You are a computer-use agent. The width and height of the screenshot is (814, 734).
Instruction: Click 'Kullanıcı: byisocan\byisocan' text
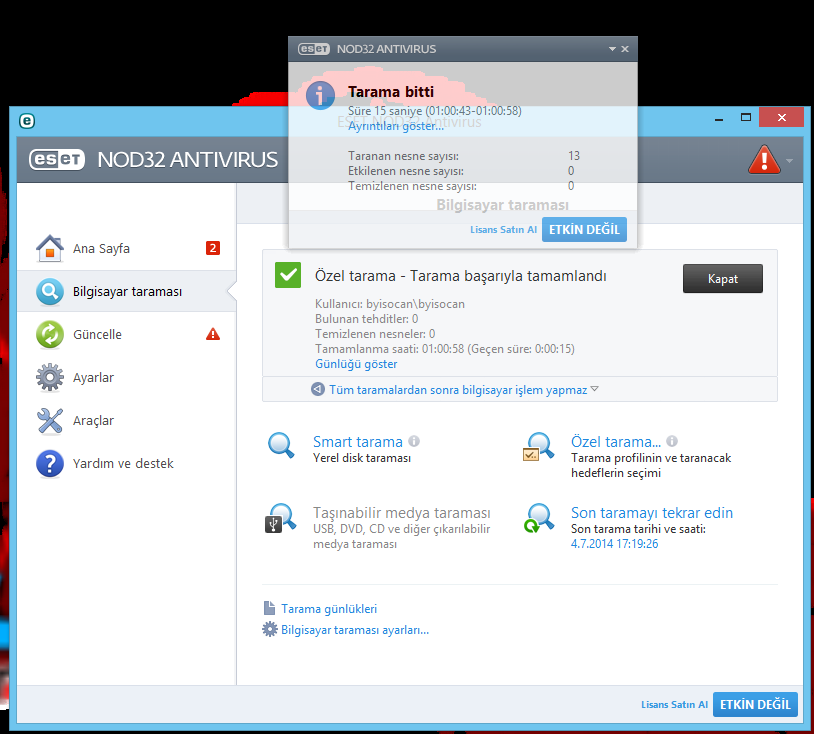[389, 304]
